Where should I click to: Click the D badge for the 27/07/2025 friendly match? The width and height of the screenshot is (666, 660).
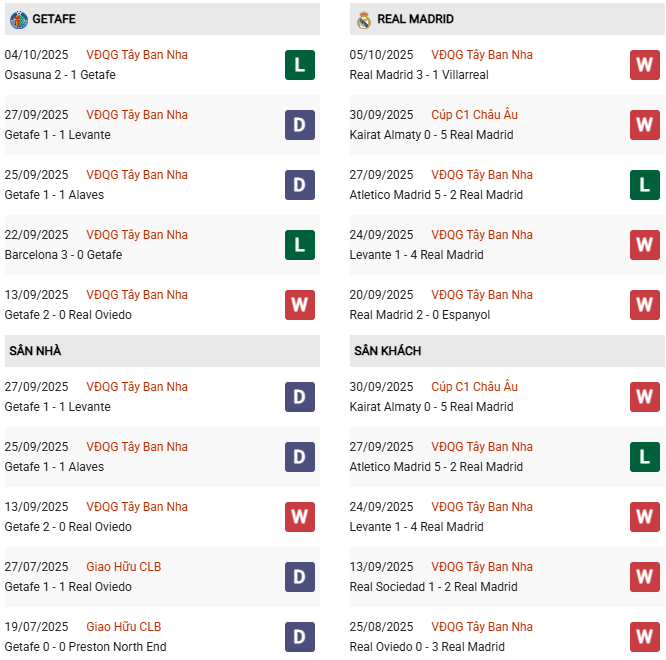(299, 577)
